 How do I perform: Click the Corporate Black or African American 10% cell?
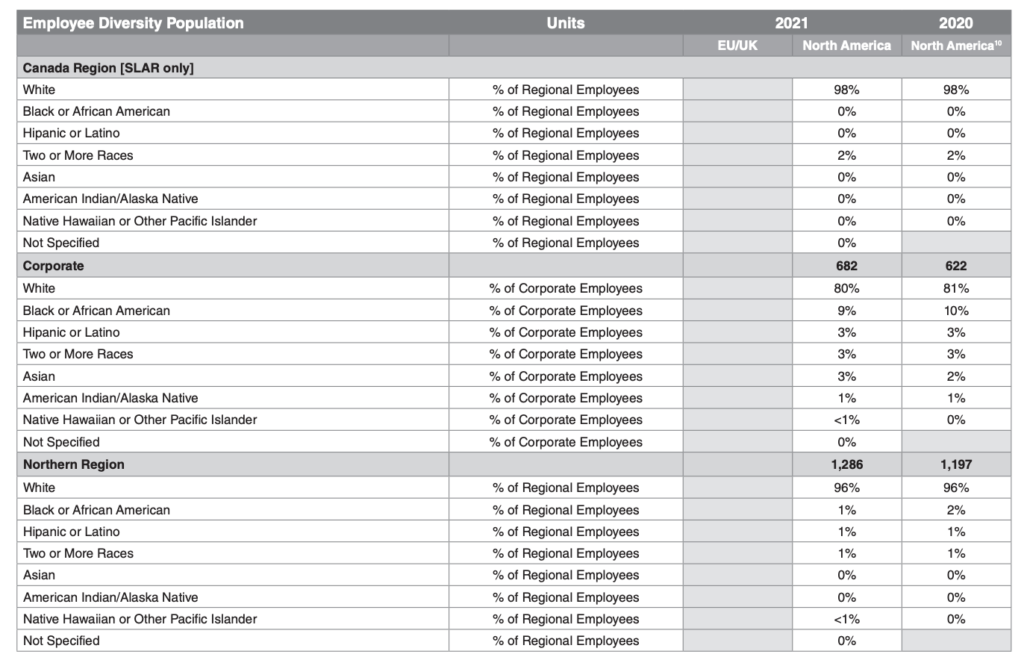tap(956, 311)
